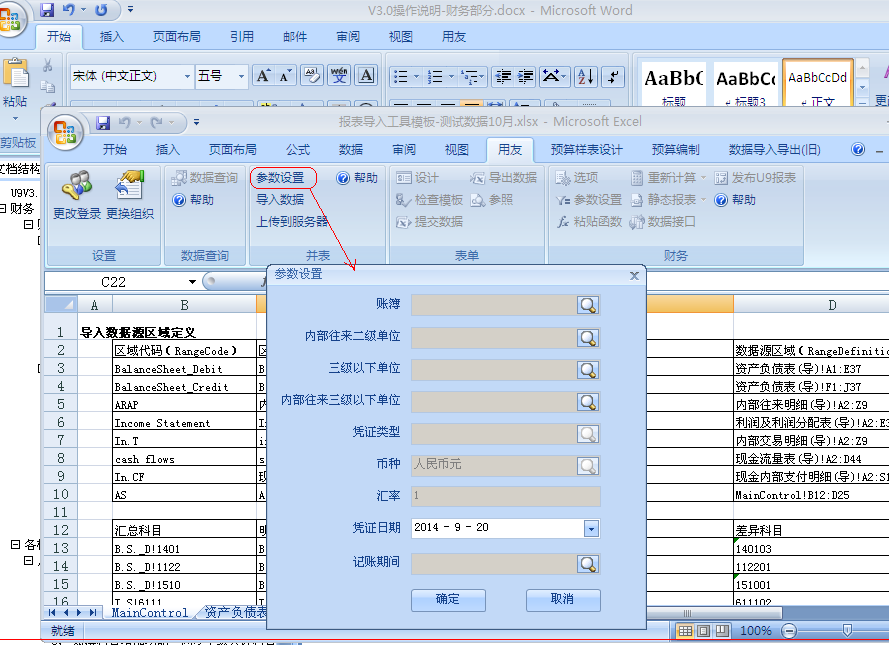Select Word 标题 style thumbnail
The image size is (889, 645).
click(x=674, y=84)
